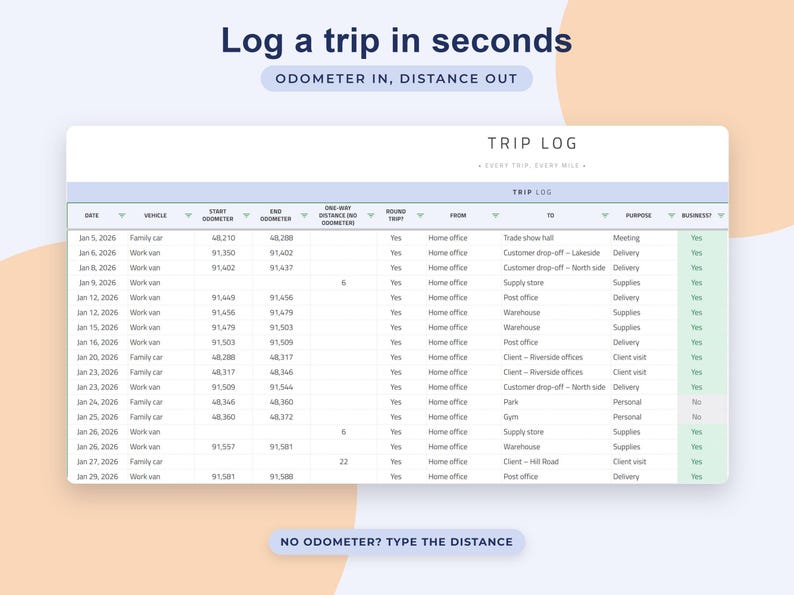Select end odometer cell '48,288' on Jan 5
Screen dimensions: 794x595
281,238
